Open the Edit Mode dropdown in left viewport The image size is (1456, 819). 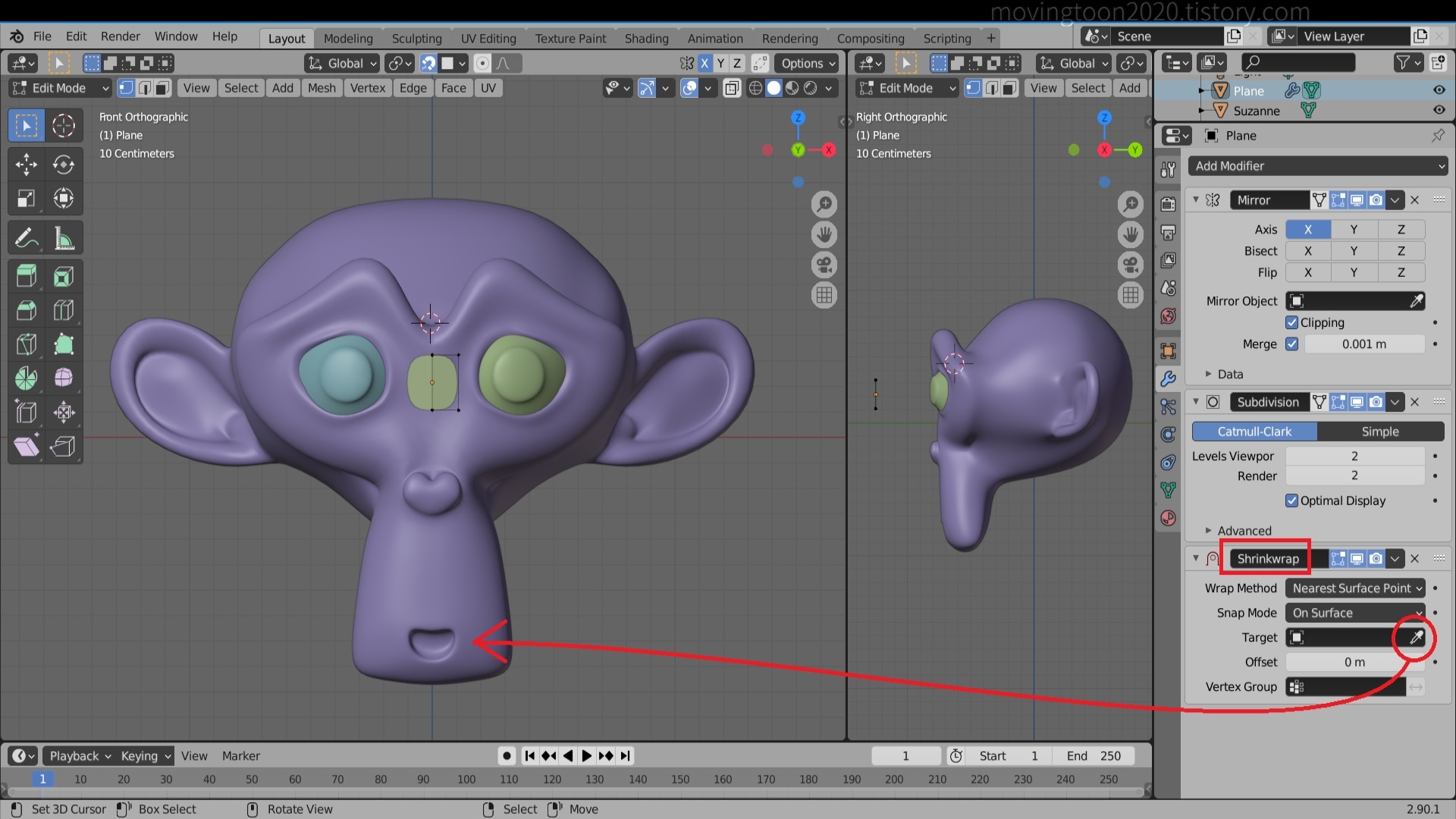60,88
